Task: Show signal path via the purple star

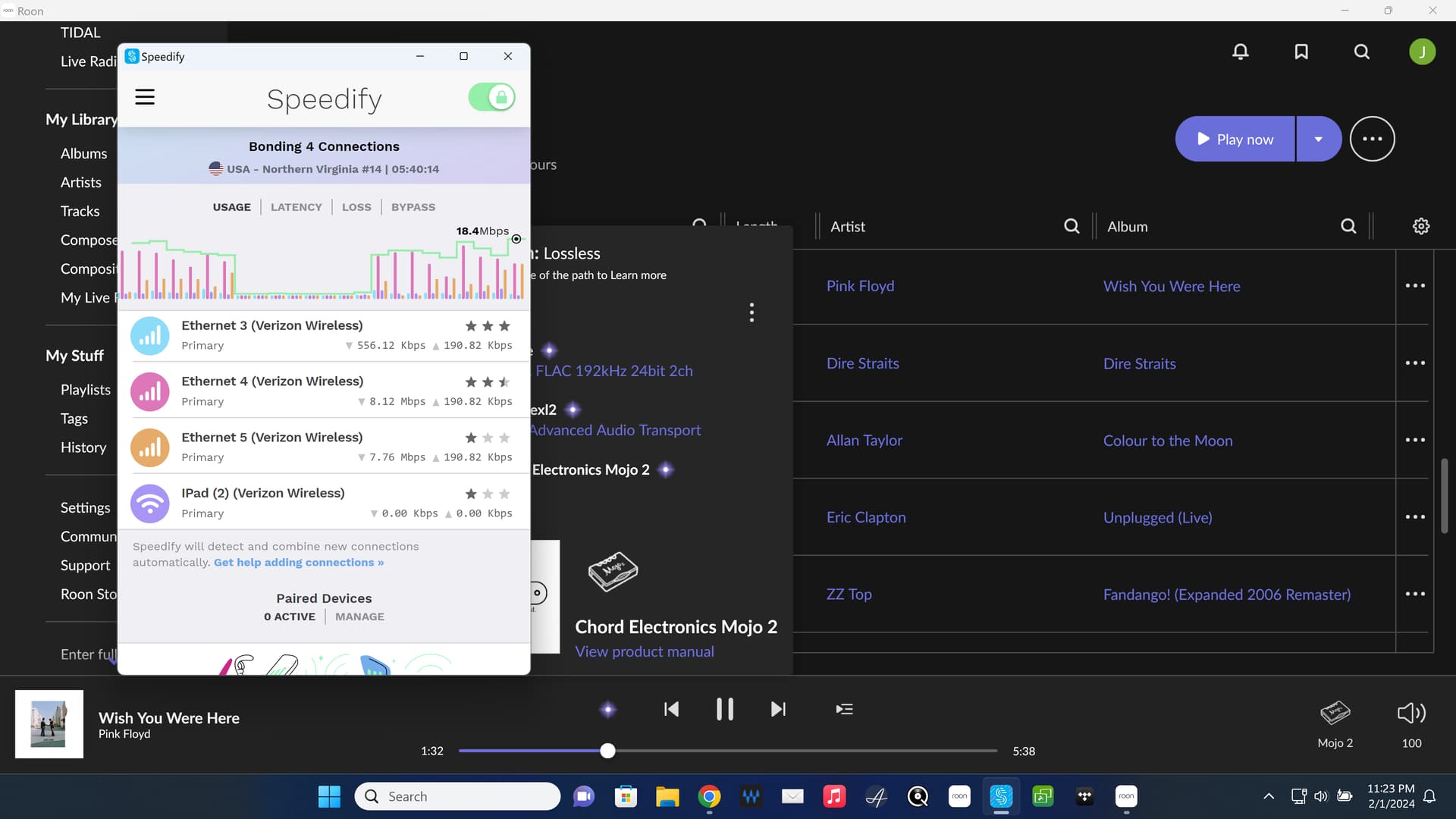Action: point(607,710)
